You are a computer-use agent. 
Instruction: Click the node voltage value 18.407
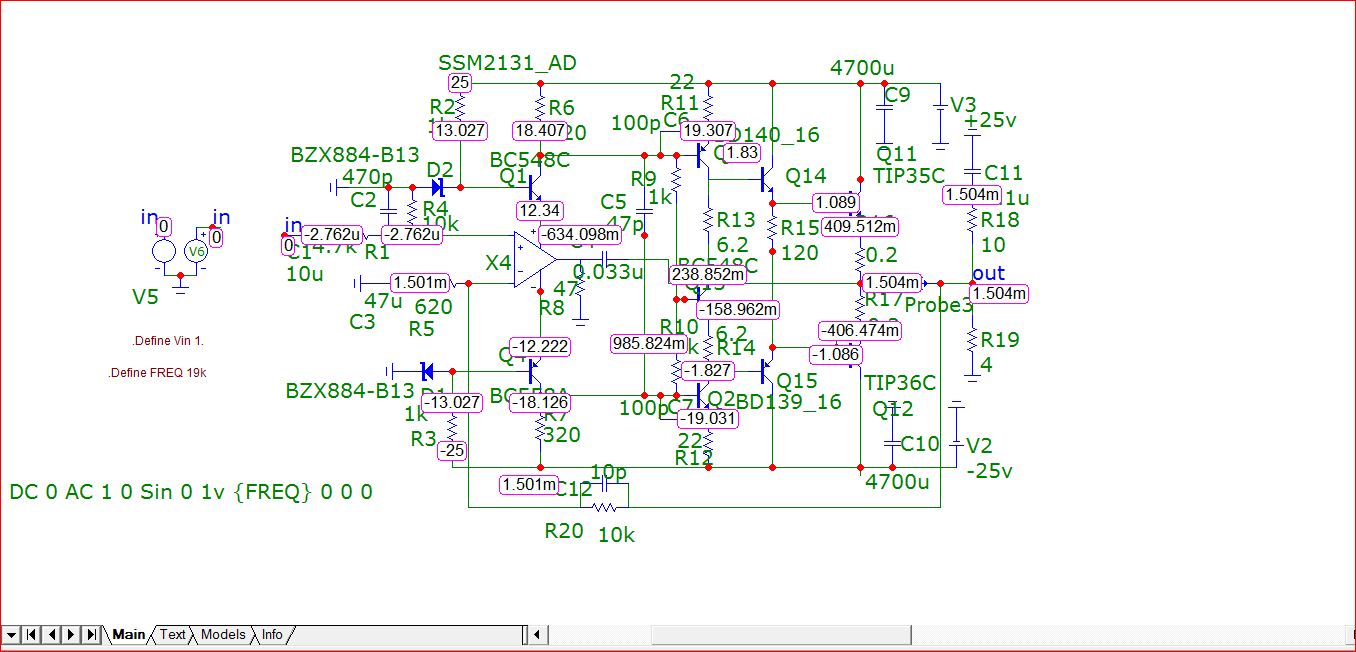pyautogui.click(x=539, y=130)
